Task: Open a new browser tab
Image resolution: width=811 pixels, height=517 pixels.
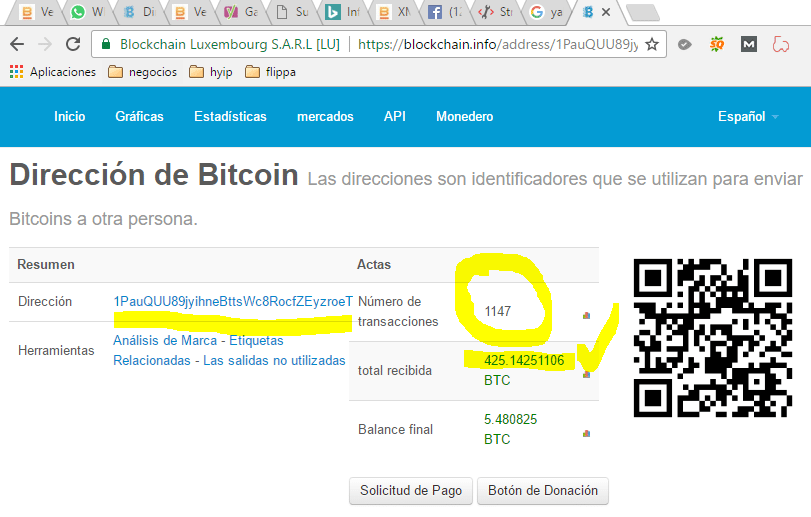Action: [x=642, y=12]
